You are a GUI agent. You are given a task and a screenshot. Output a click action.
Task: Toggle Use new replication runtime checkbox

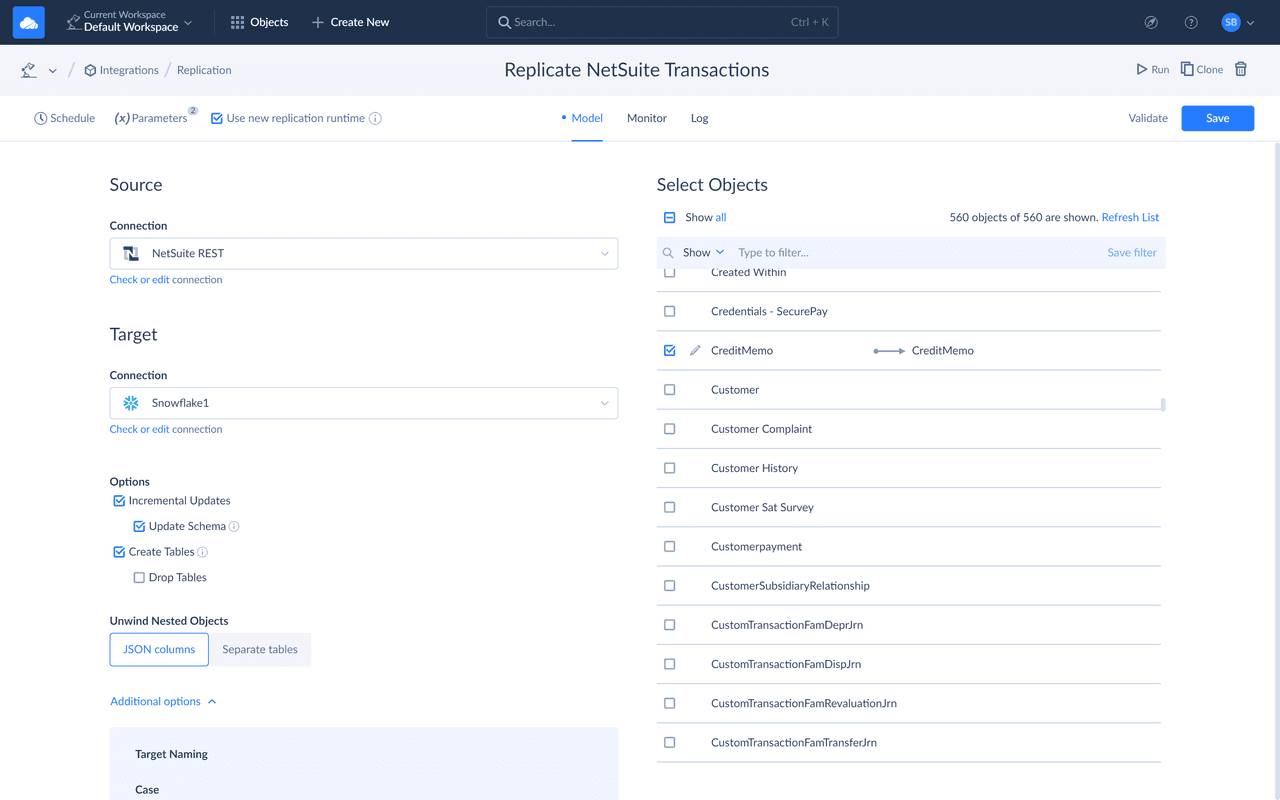[217, 118]
